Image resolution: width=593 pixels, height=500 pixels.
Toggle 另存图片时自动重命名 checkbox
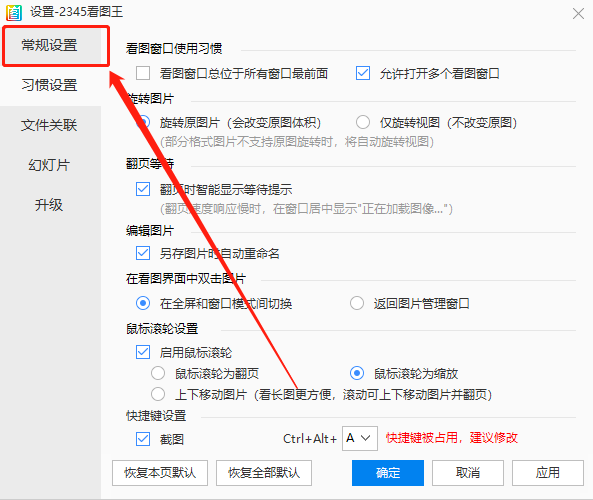pyautogui.click(x=143, y=253)
